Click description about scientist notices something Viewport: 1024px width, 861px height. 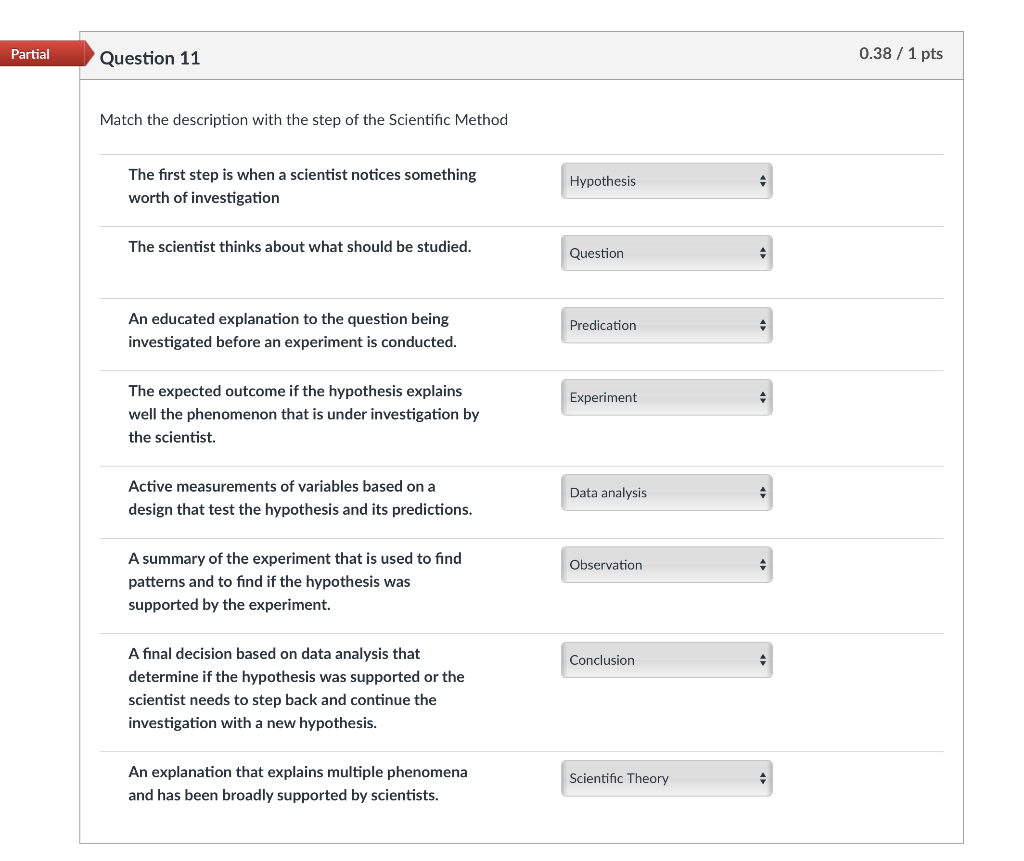(x=302, y=186)
